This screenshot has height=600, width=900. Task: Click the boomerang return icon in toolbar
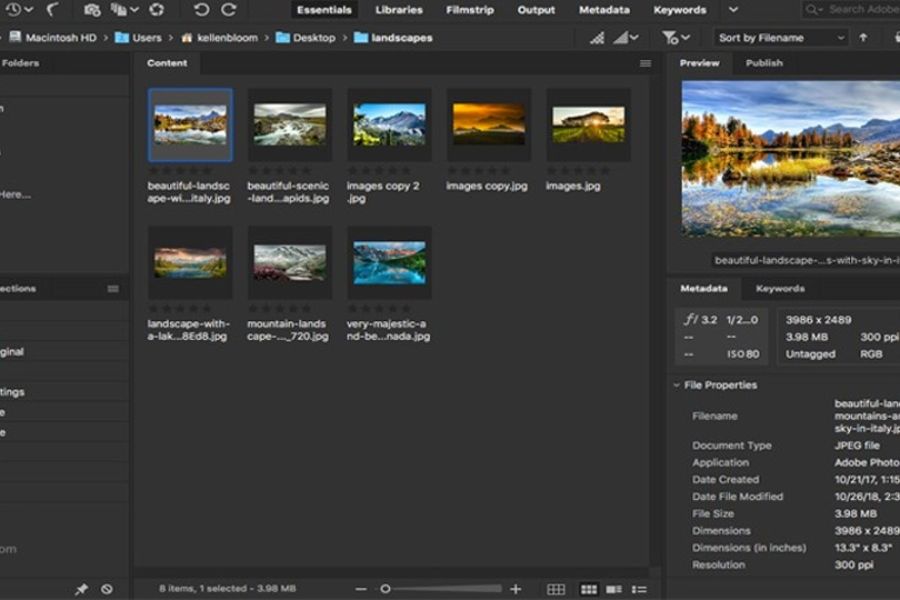[x=52, y=10]
